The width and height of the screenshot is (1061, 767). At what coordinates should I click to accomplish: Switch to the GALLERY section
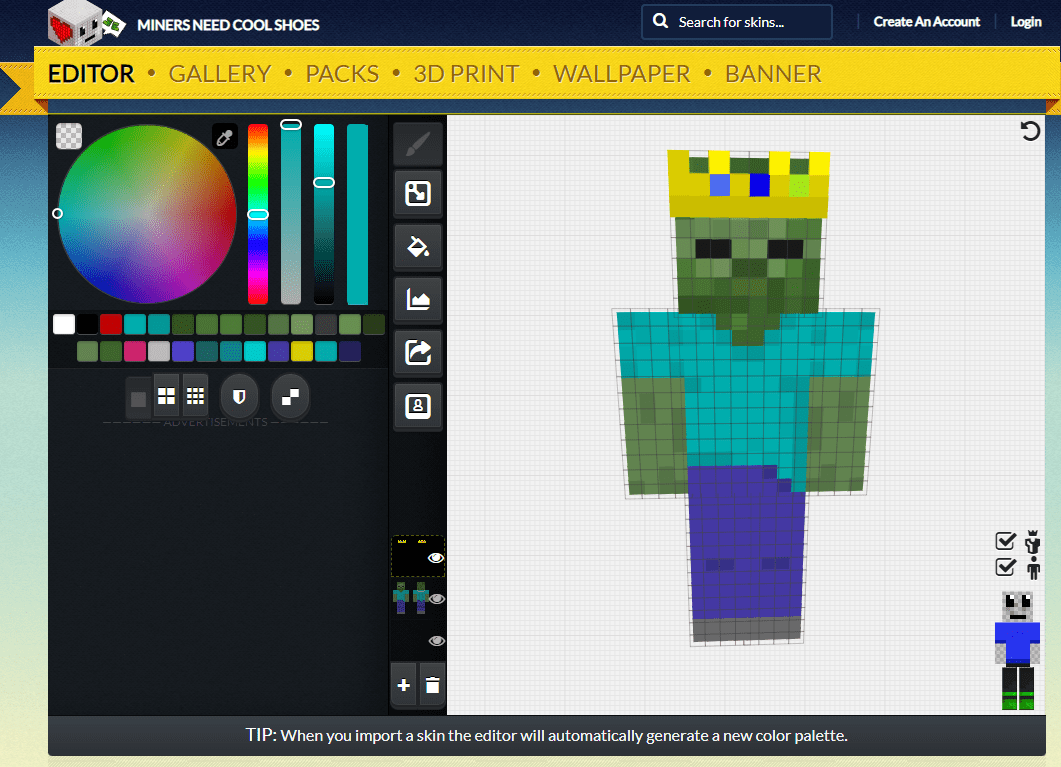point(220,73)
